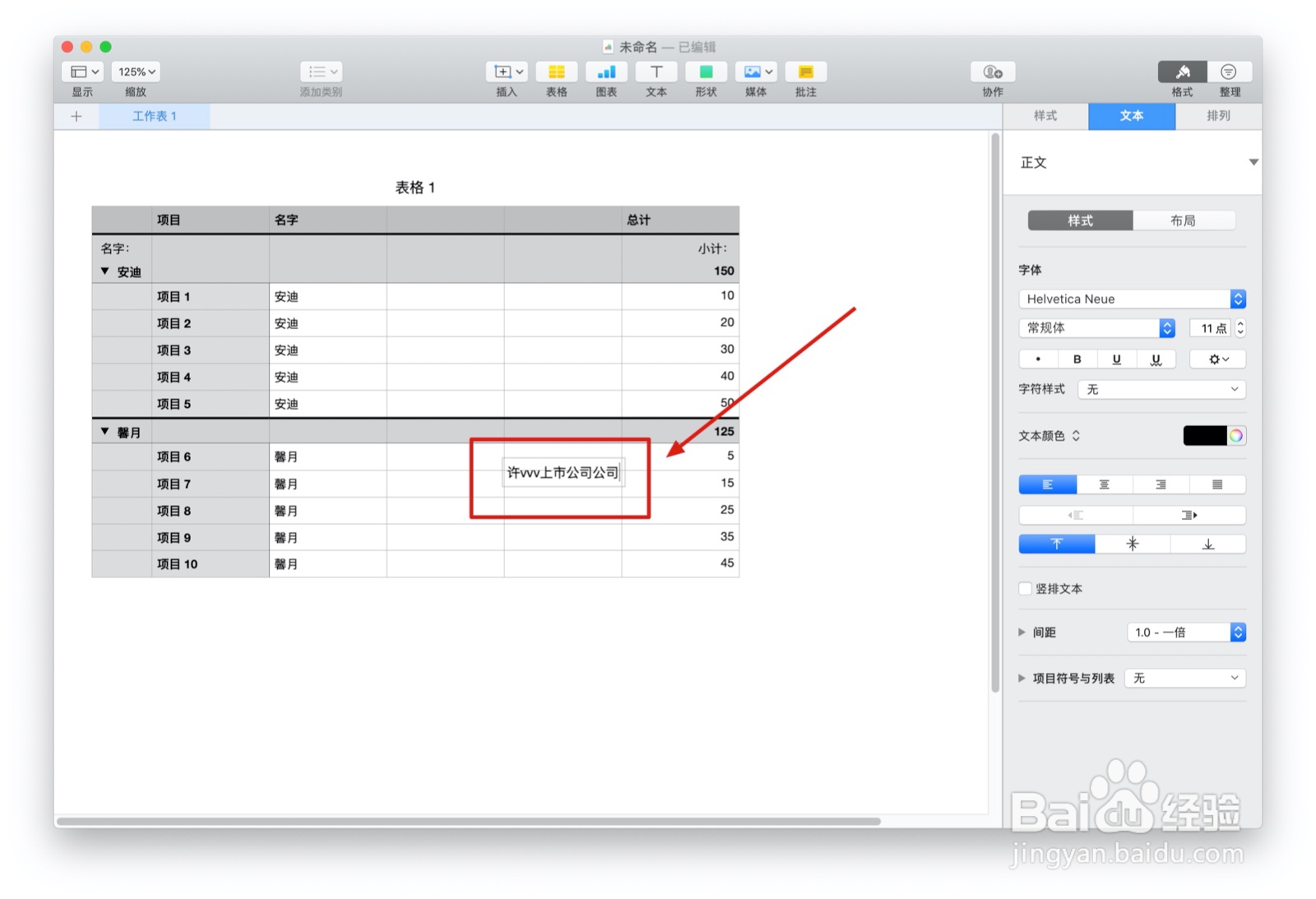Open the 1.0 - 一倍 spacing dropdown
This screenshot has height=899, width=1316.
click(x=1186, y=632)
